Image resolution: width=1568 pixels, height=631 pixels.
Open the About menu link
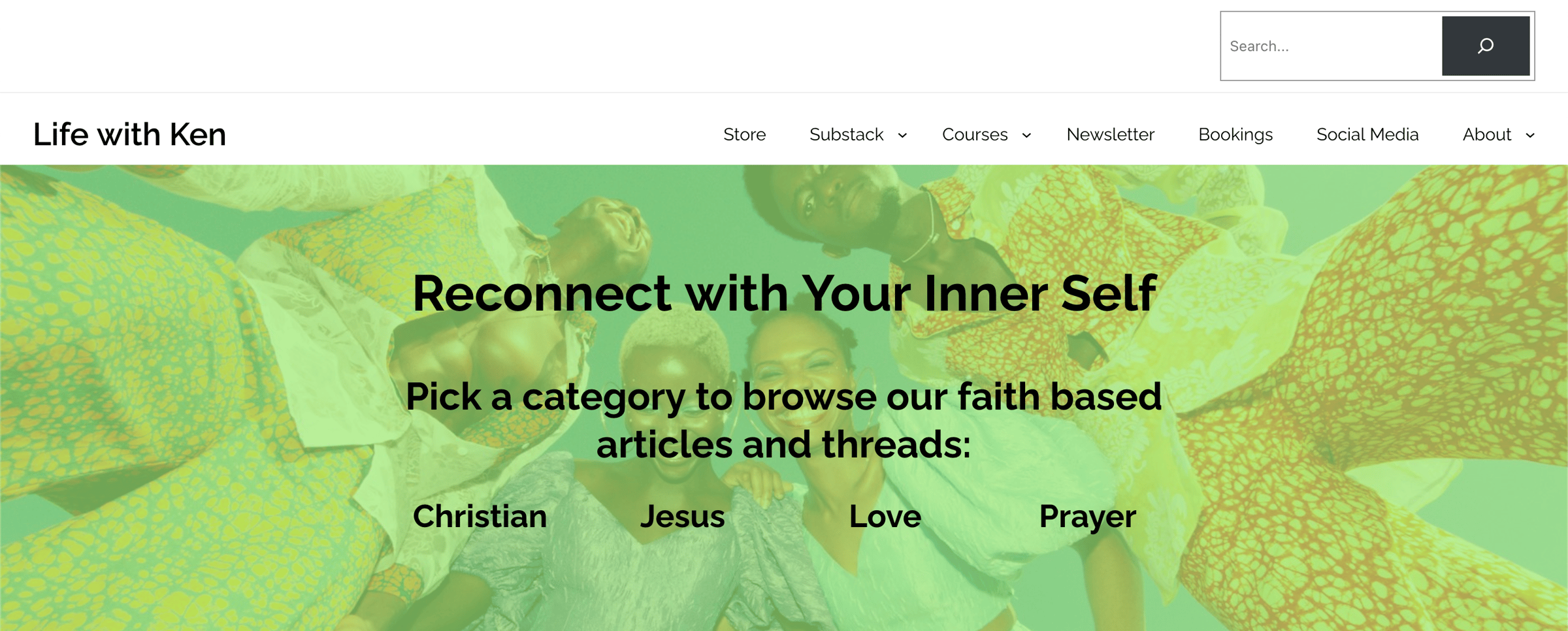click(x=1487, y=135)
